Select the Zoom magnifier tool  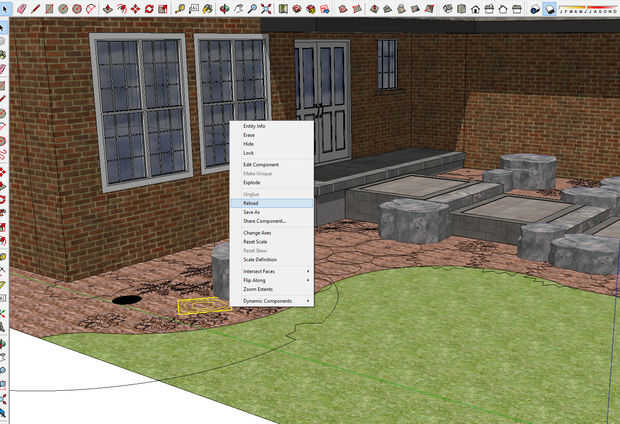click(x=252, y=9)
